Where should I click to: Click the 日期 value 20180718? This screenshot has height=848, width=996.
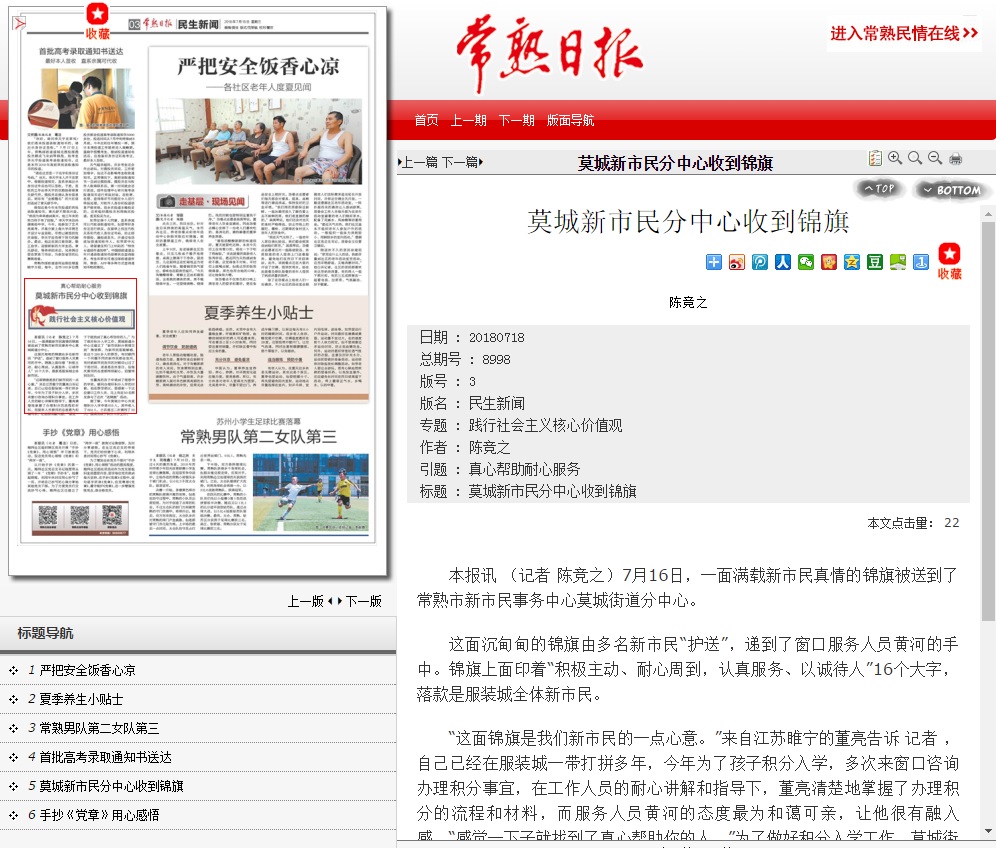point(497,337)
